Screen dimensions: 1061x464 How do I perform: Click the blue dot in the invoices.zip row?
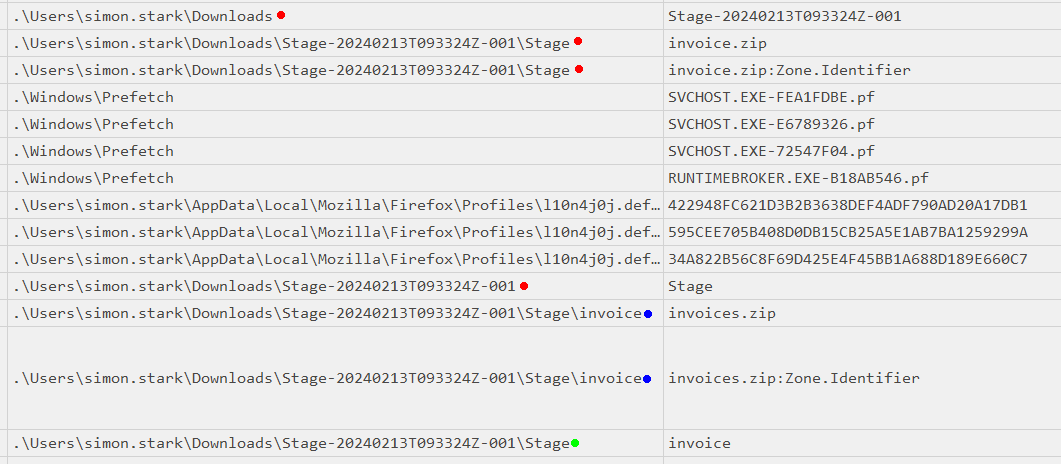648,314
